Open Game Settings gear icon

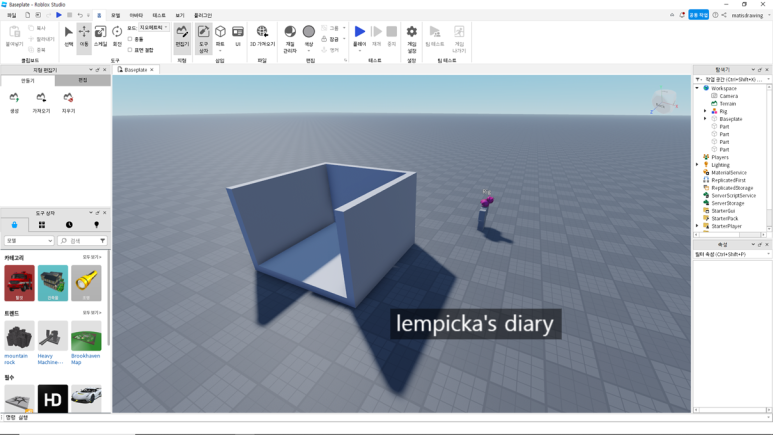[412, 38]
